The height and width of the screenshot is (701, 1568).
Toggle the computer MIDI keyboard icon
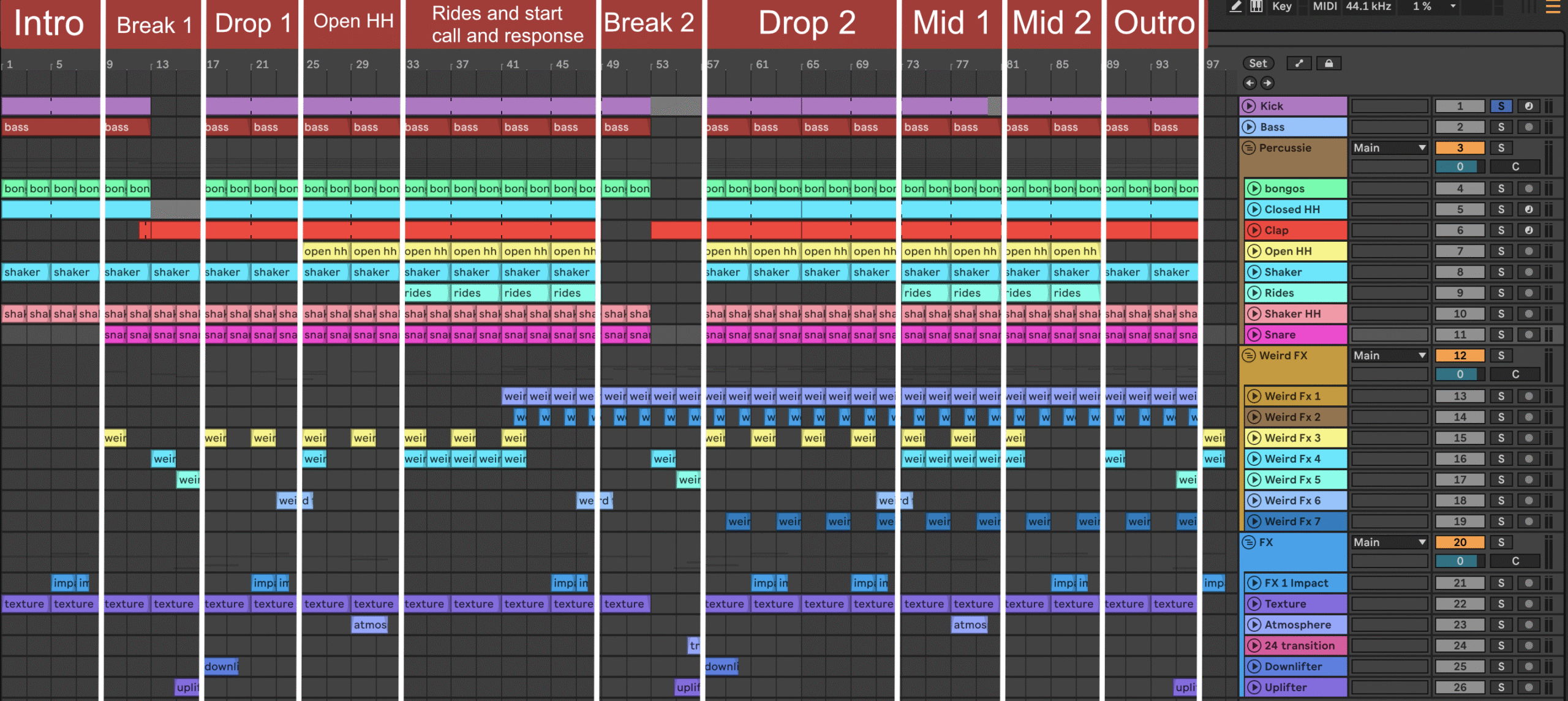[1256, 7]
